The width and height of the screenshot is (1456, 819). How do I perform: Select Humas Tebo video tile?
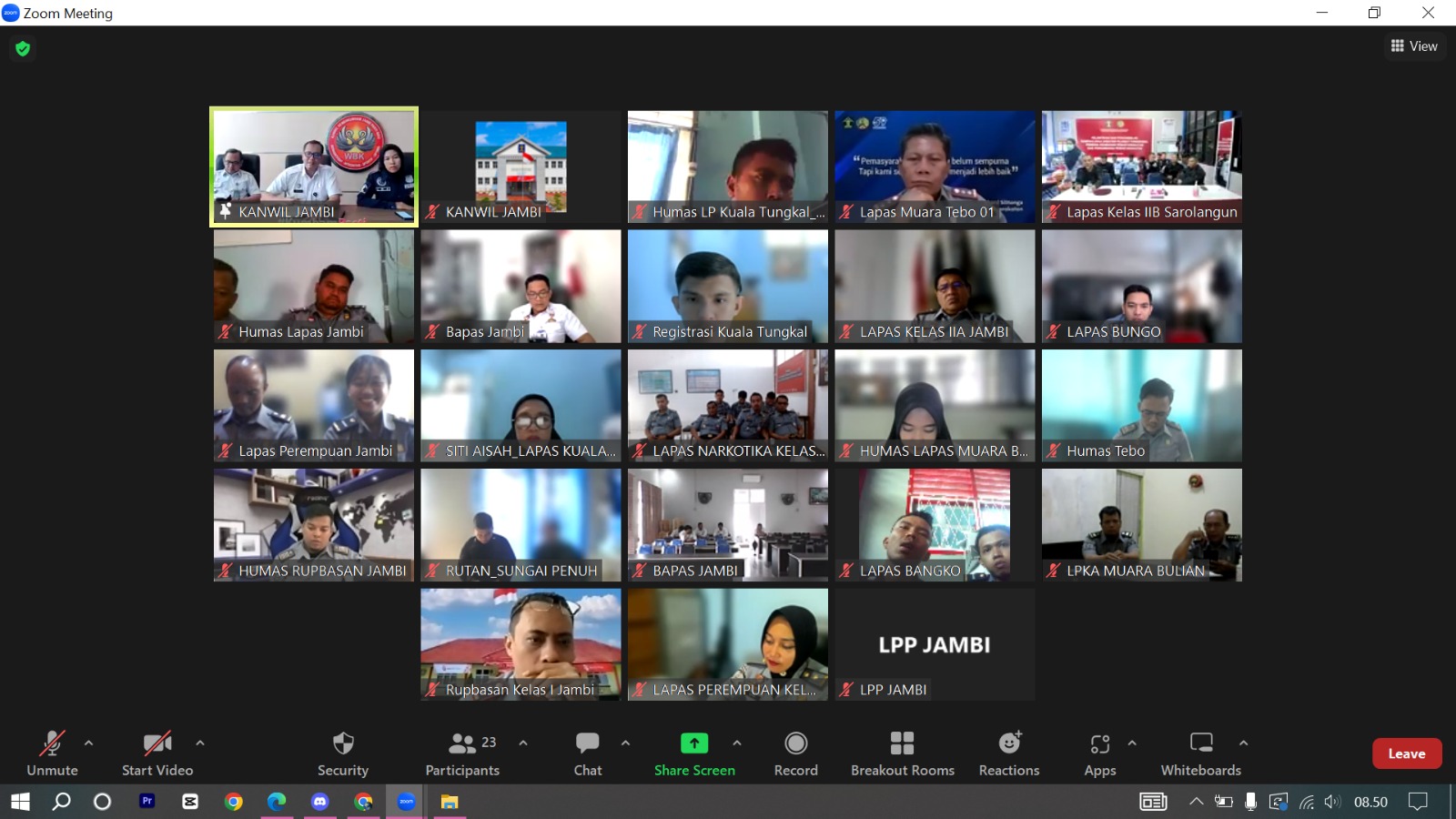point(1142,406)
